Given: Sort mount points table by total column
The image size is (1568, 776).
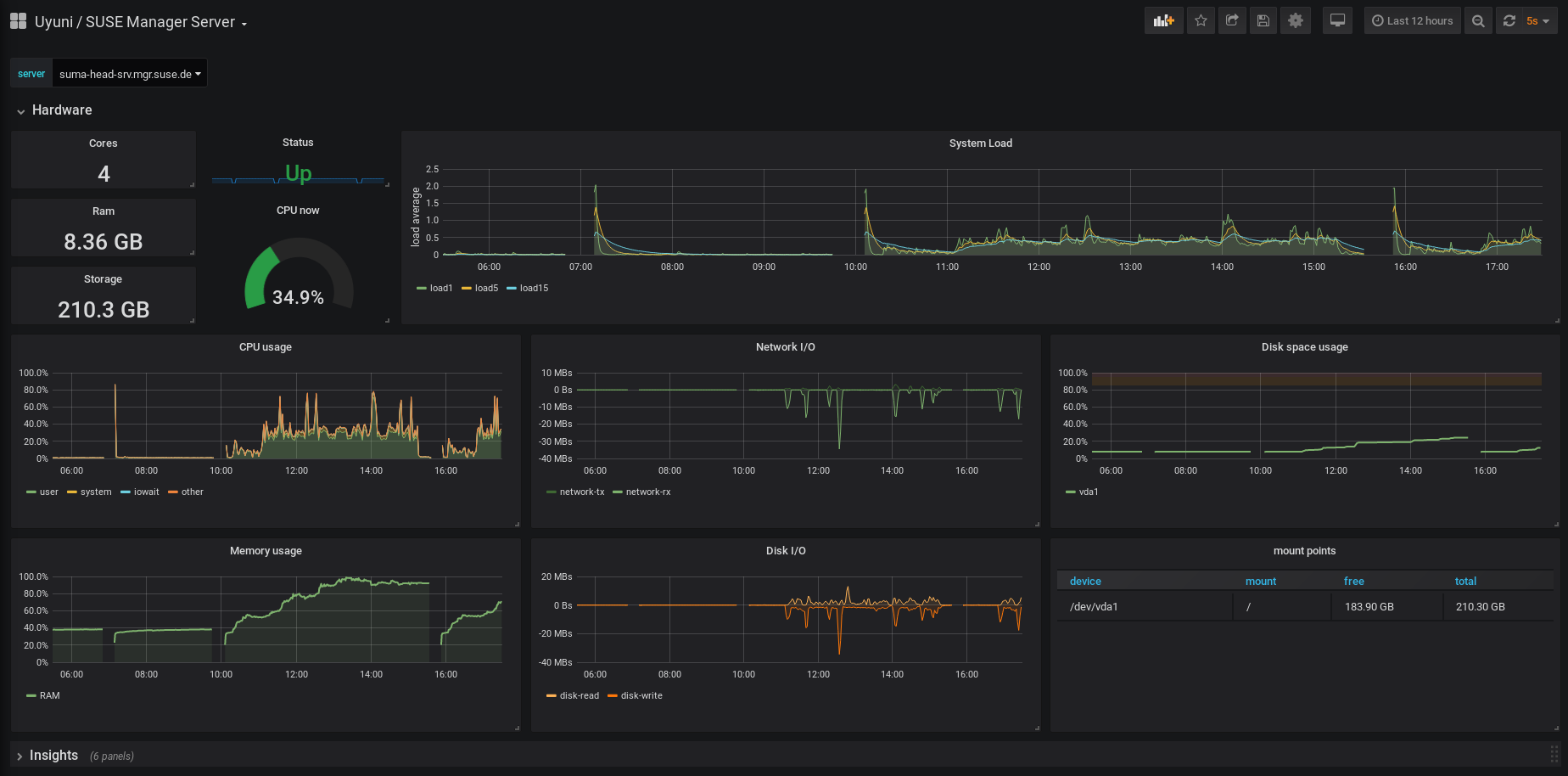Looking at the screenshot, I should pyautogui.click(x=1465, y=582).
